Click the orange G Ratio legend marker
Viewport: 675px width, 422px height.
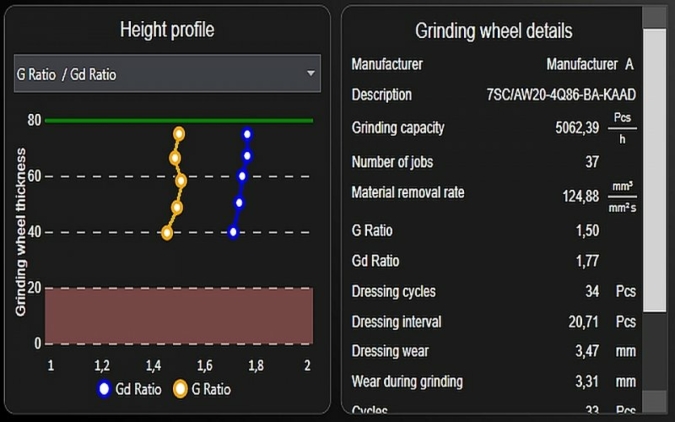(x=180, y=389)
